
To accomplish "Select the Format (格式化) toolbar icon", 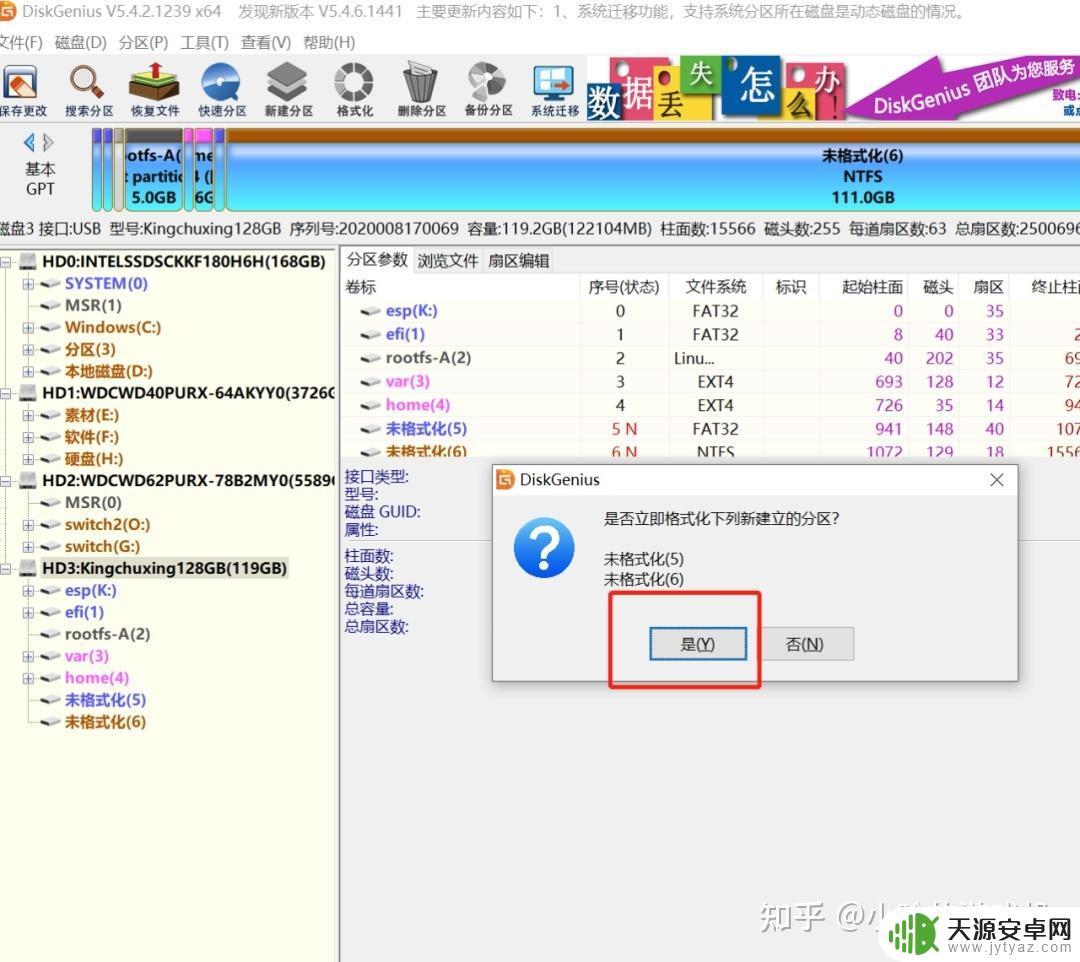I will pyautogui.click(x=354, y=90).
